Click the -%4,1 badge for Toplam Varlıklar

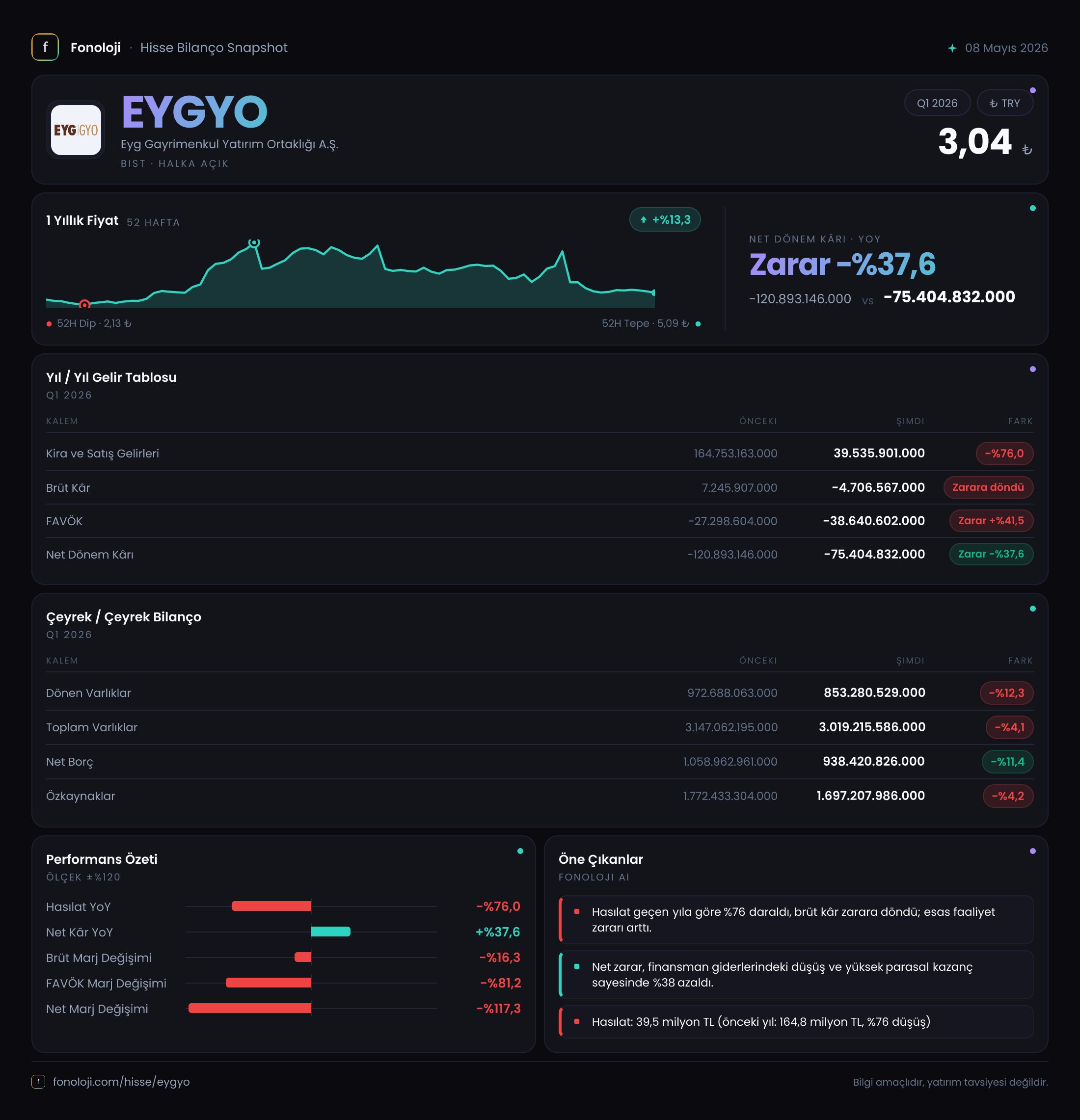(1009, 727)
